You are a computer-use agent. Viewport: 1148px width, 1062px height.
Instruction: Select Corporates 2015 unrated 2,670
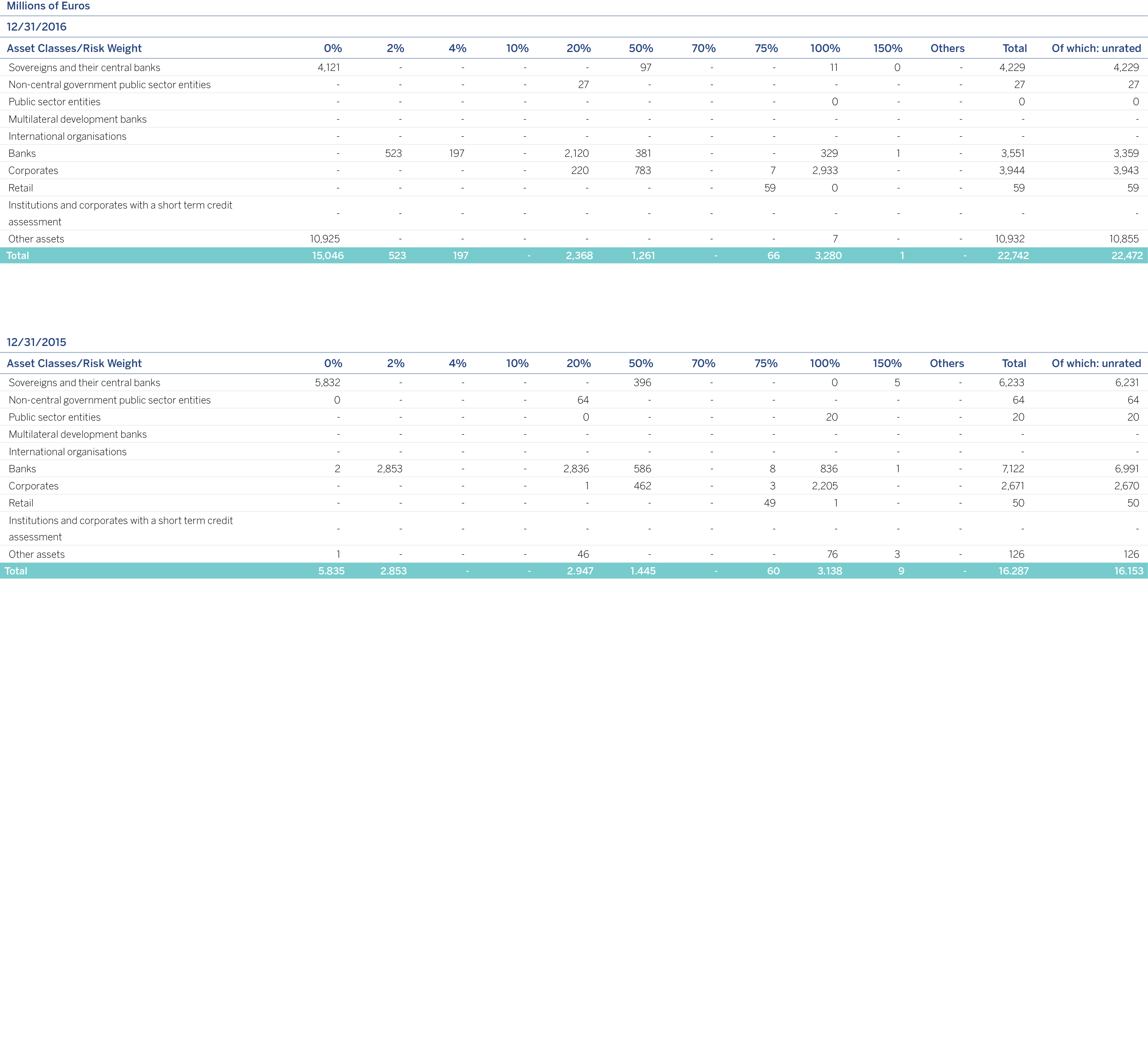point(1127,487)
